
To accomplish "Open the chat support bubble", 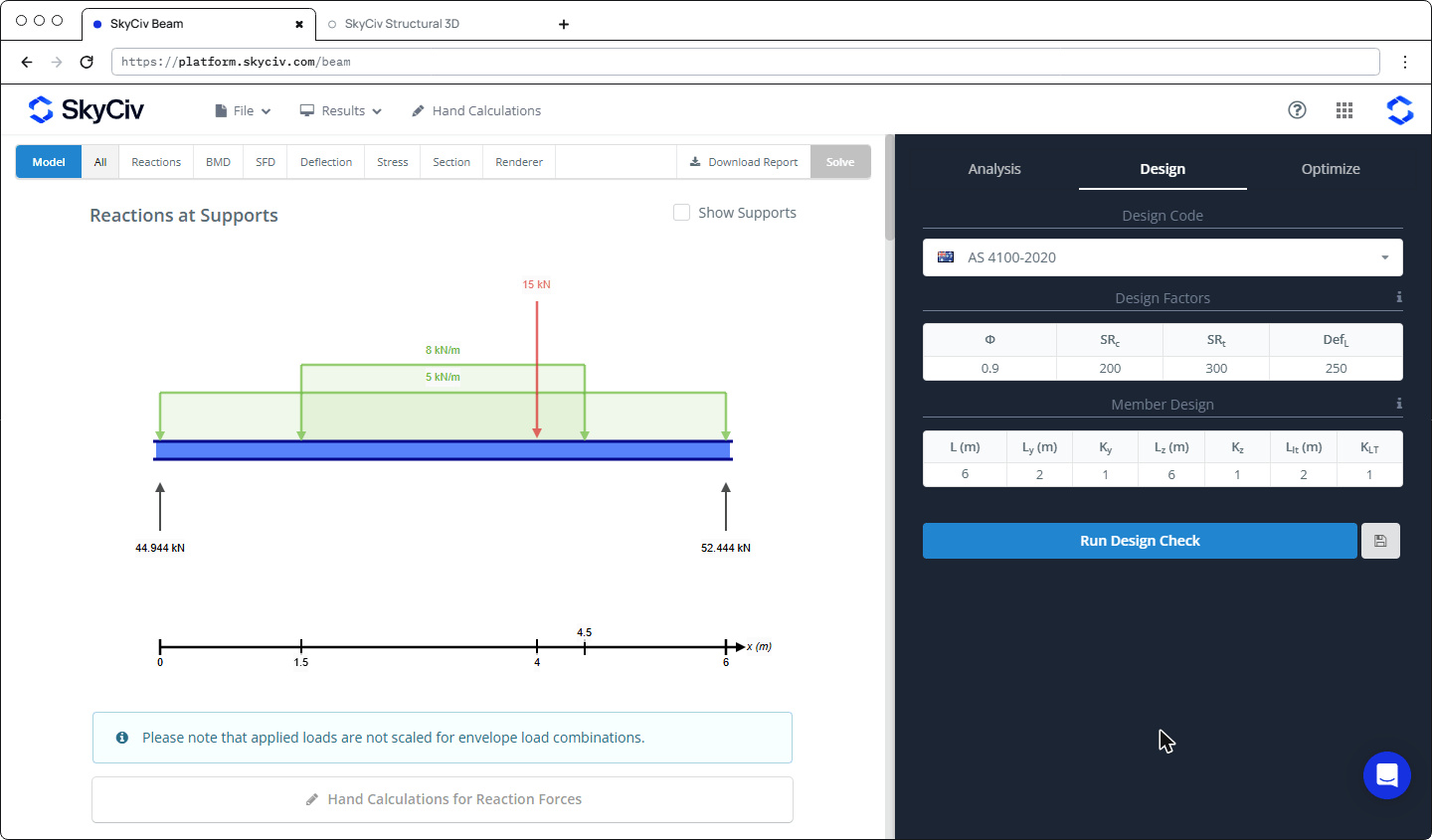I will 1387,775.
